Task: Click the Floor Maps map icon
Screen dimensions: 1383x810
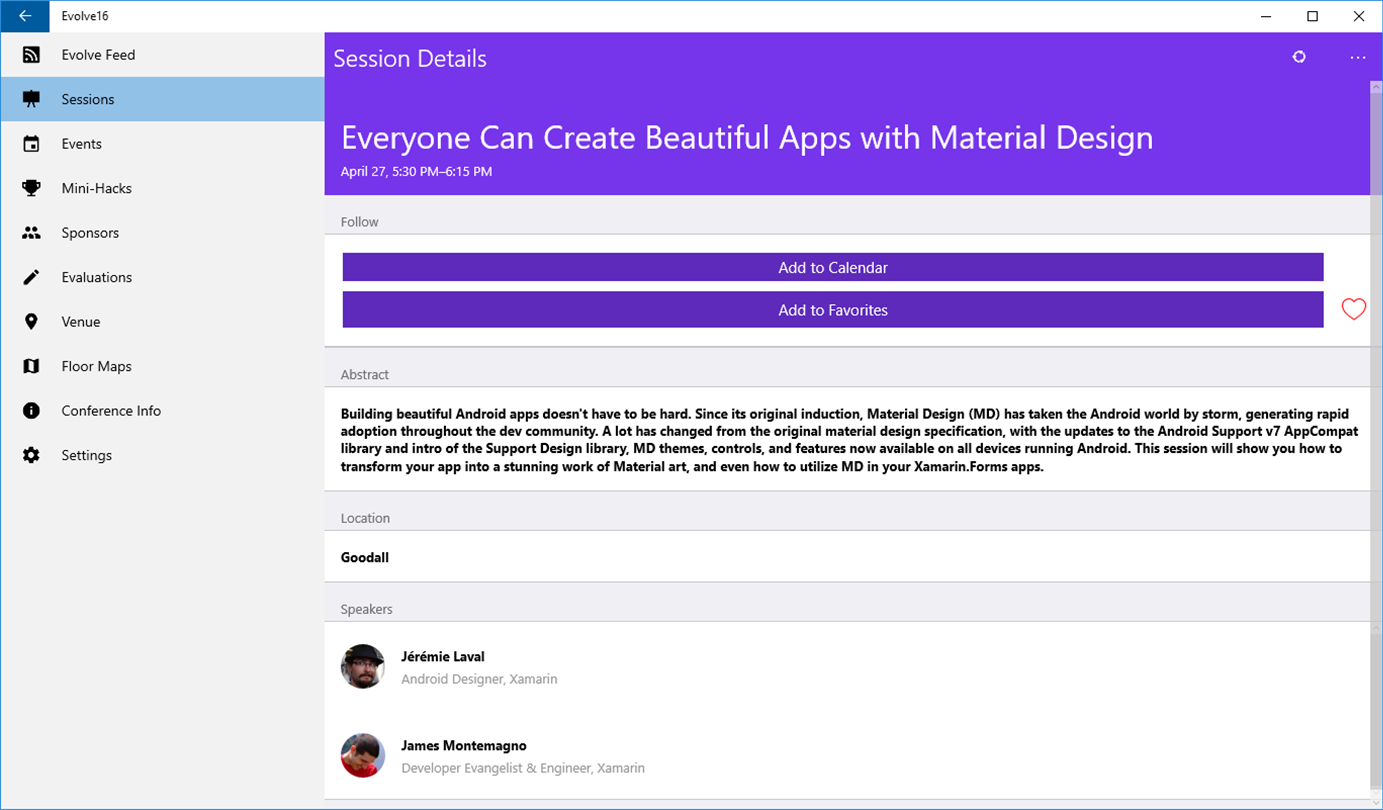Action: tap(31, 366)
